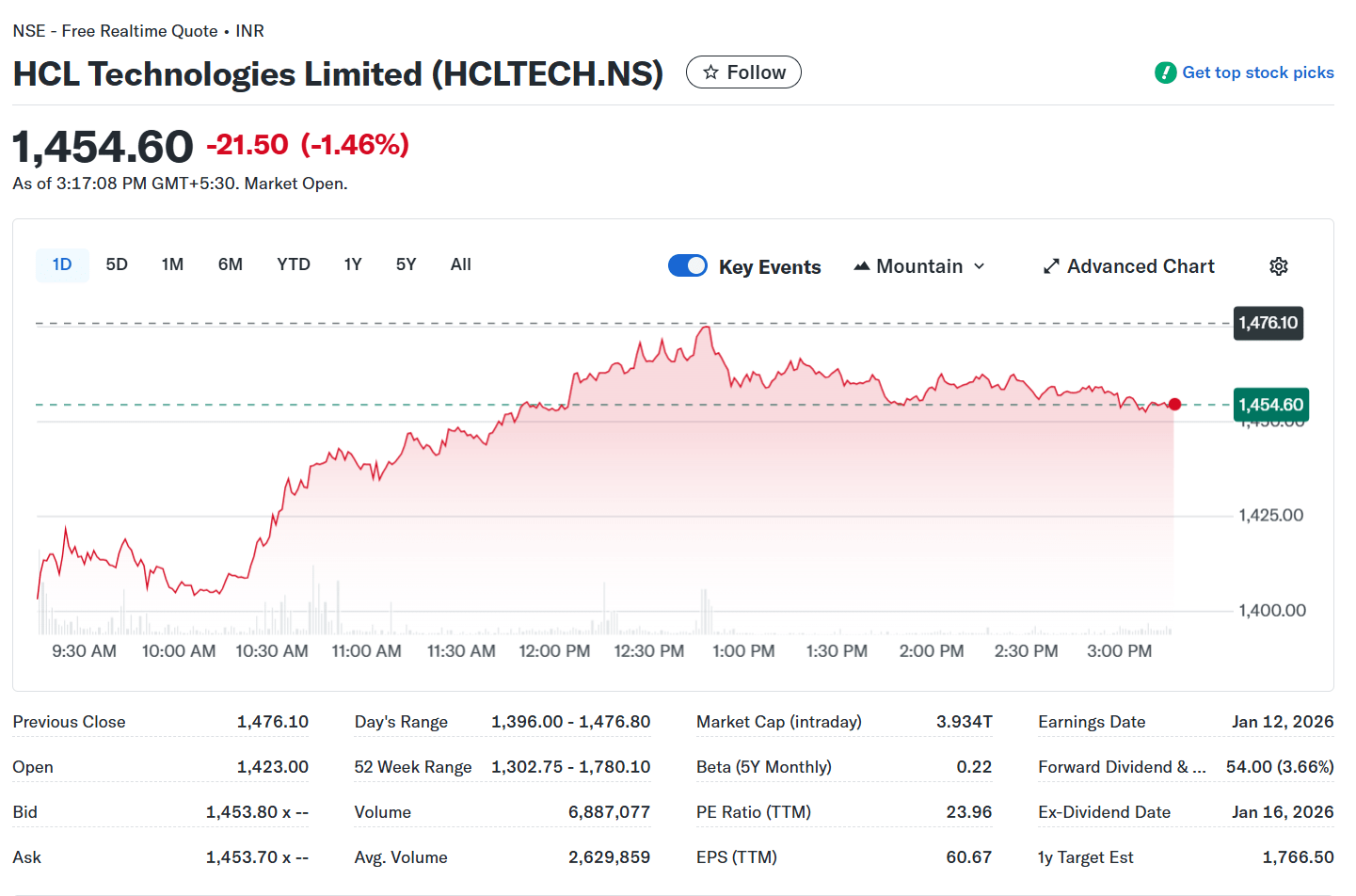The height and width of the screenshot is (896, 1356).
Task: Toggle Key Events display off then on
Action: coord(687,265)
